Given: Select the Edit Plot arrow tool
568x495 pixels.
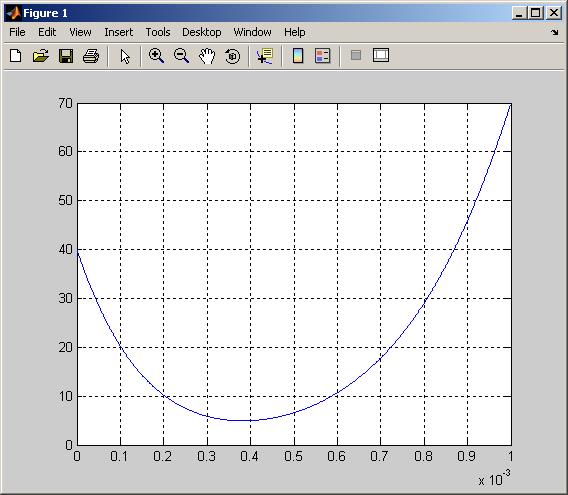Looking at the screenshot, I should (x=125, y=57).
